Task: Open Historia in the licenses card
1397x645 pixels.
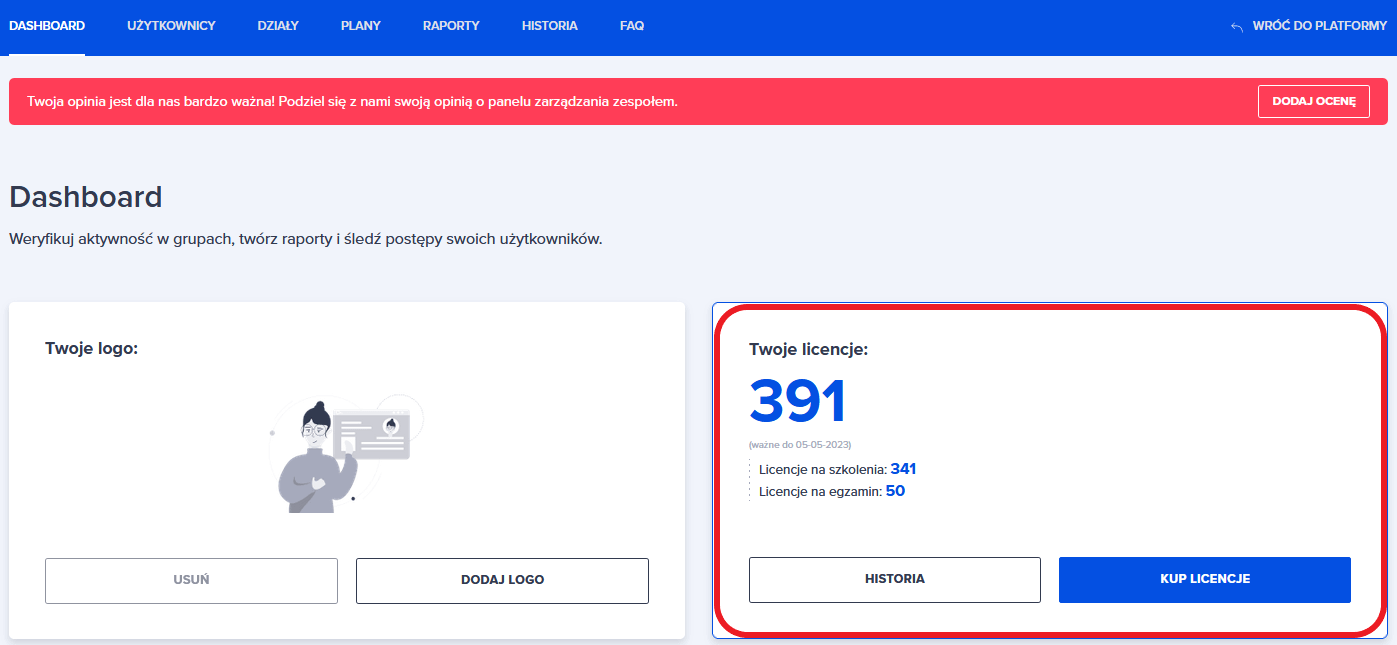Action: (894, 579)
